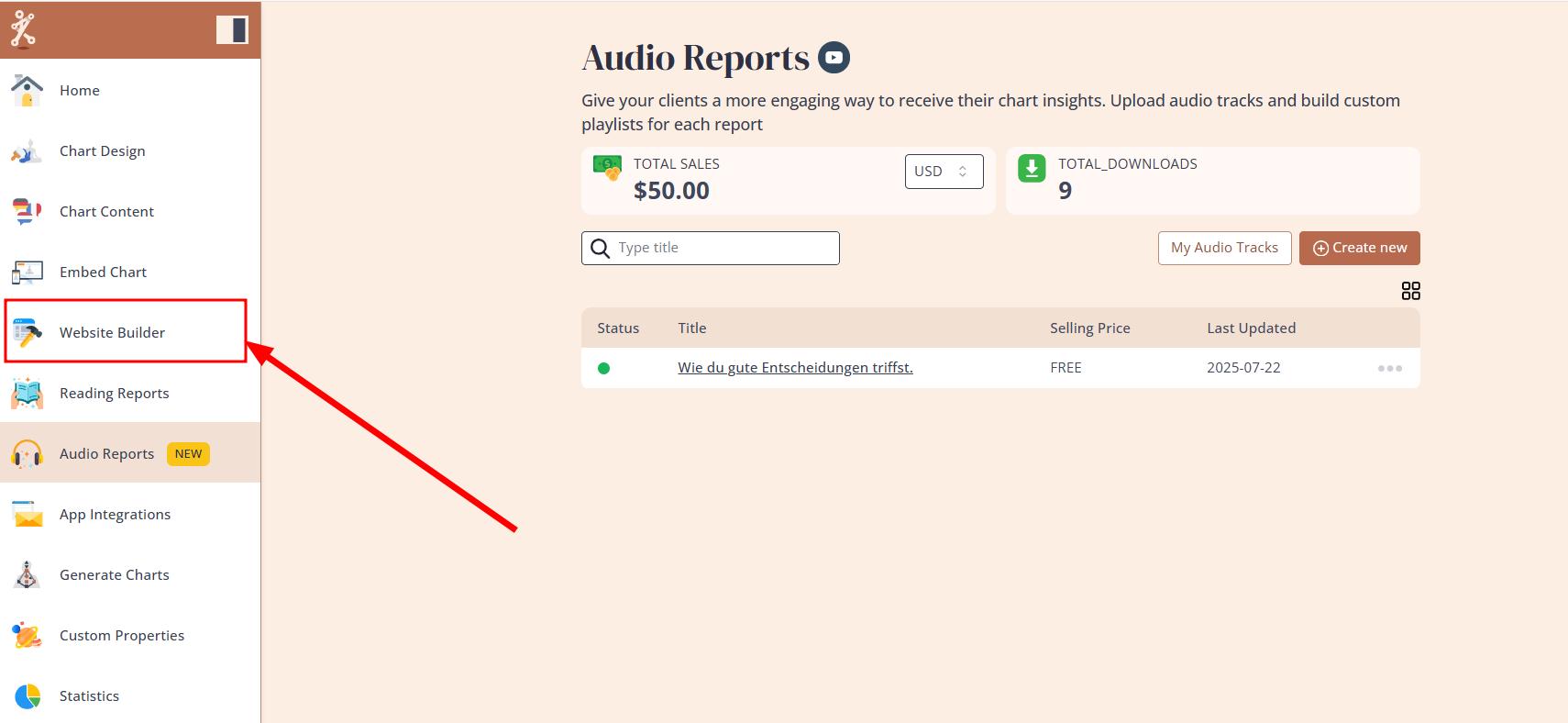This screenshot has width=1568, height=723.
Task: Open the USD currency dropdown
Action: pyautogui.click(x=944, y=172)
